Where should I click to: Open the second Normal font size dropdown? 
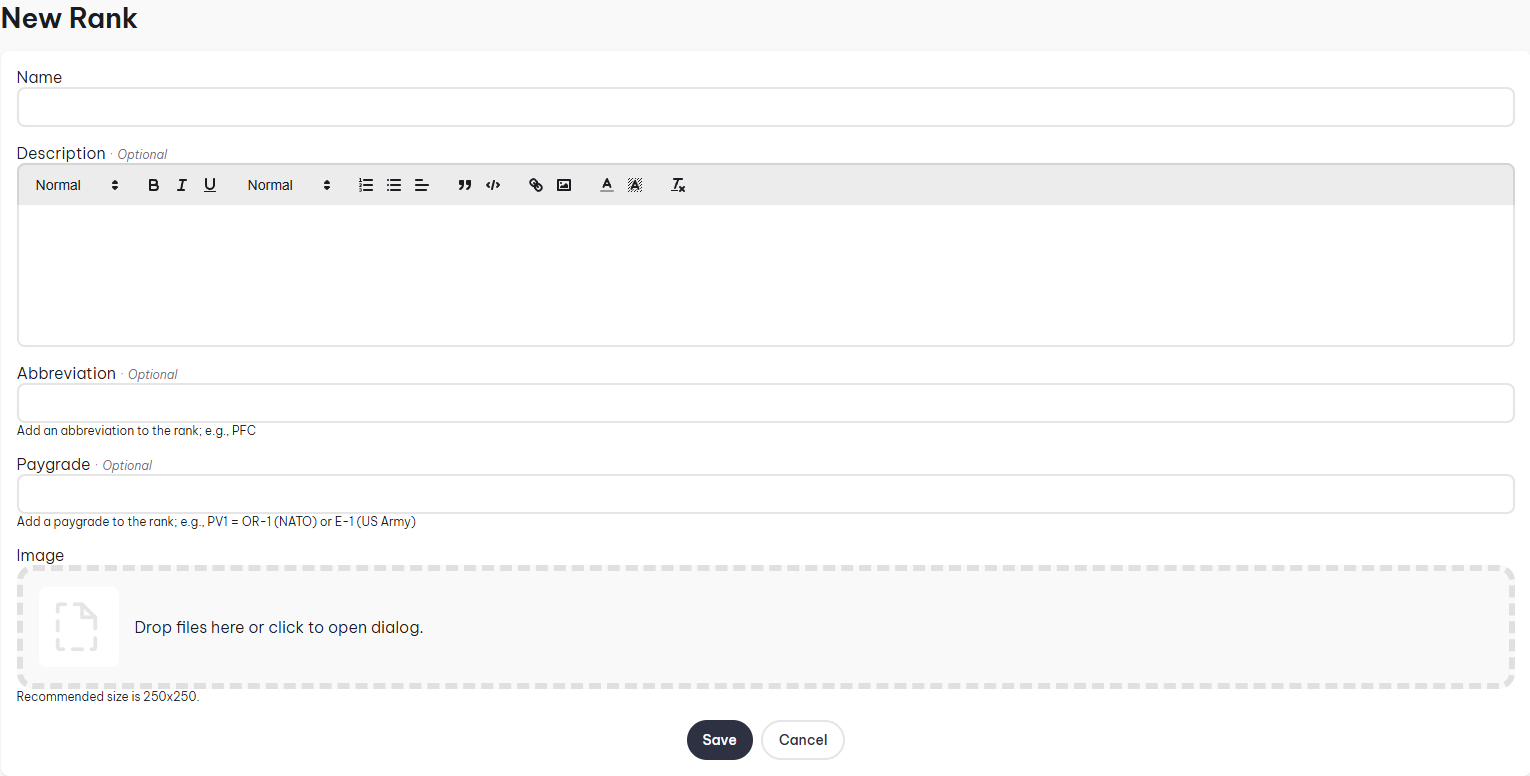pyautogui.click(x=289, y=185)
